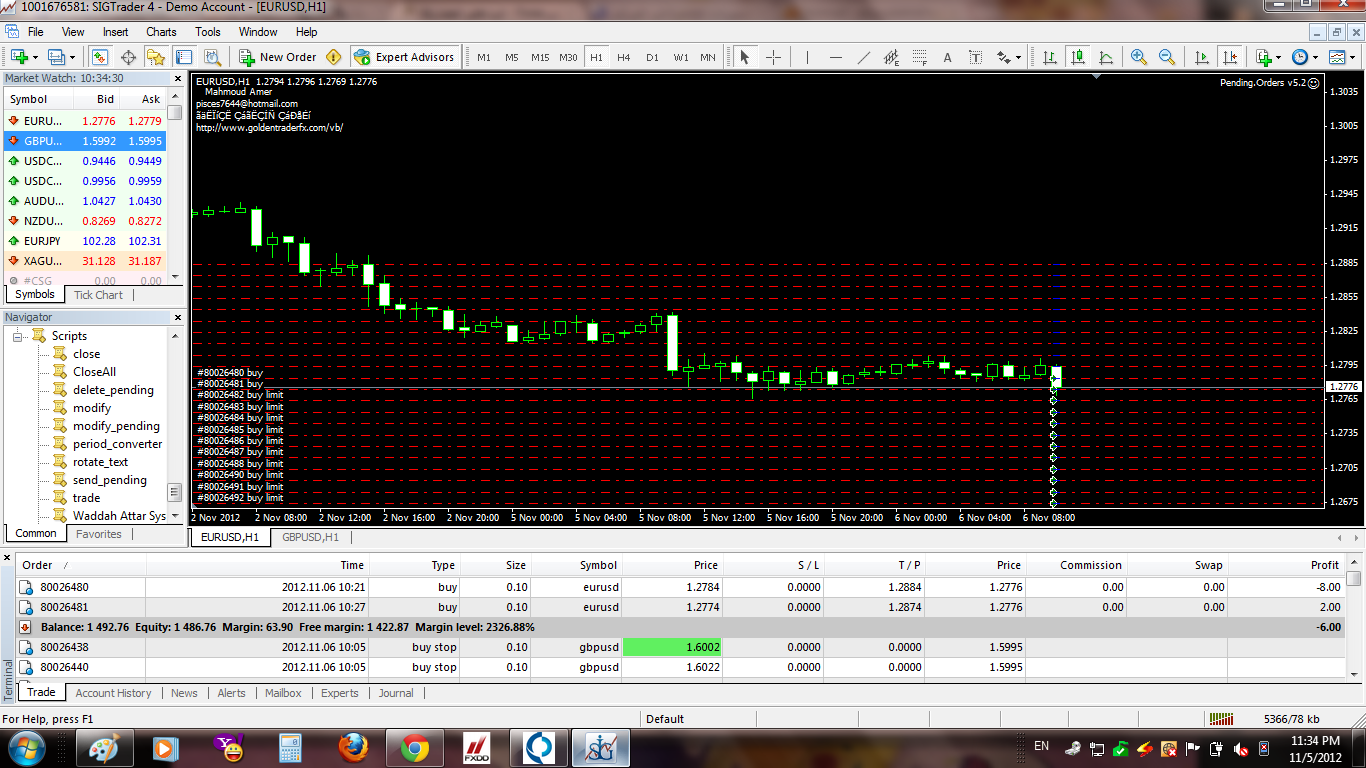Open Firefox from the Windows taskbar
This screenshot has width=1366, height=768.
coord(351,747)
